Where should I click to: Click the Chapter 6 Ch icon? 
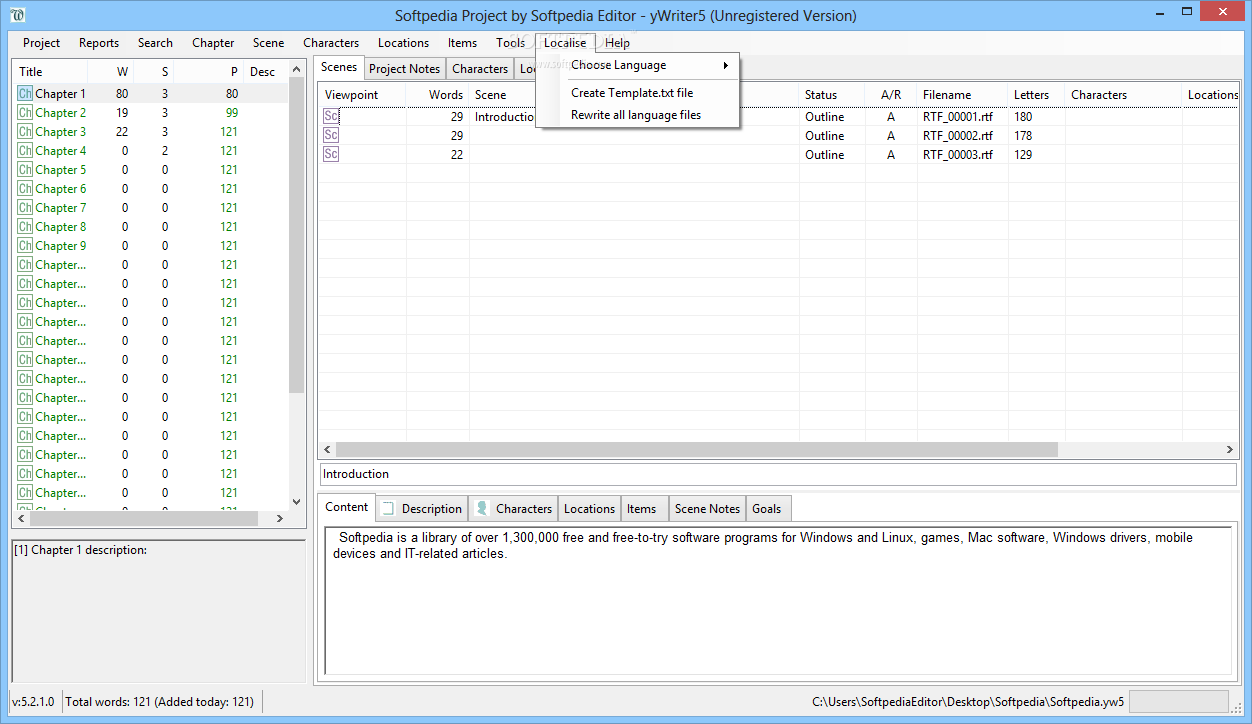(25, 189)
